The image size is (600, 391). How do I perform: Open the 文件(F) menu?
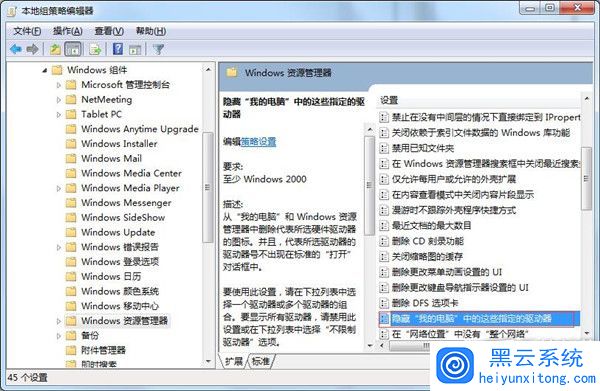(27, 31)
